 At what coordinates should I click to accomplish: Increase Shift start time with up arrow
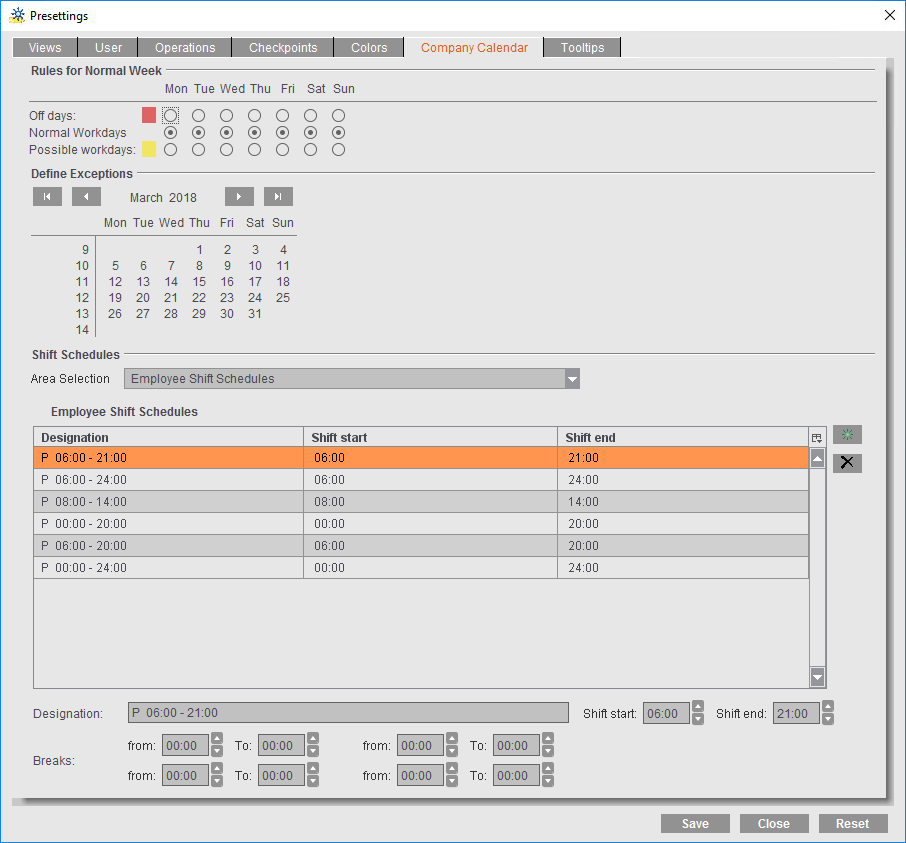[x=698, y=706]
